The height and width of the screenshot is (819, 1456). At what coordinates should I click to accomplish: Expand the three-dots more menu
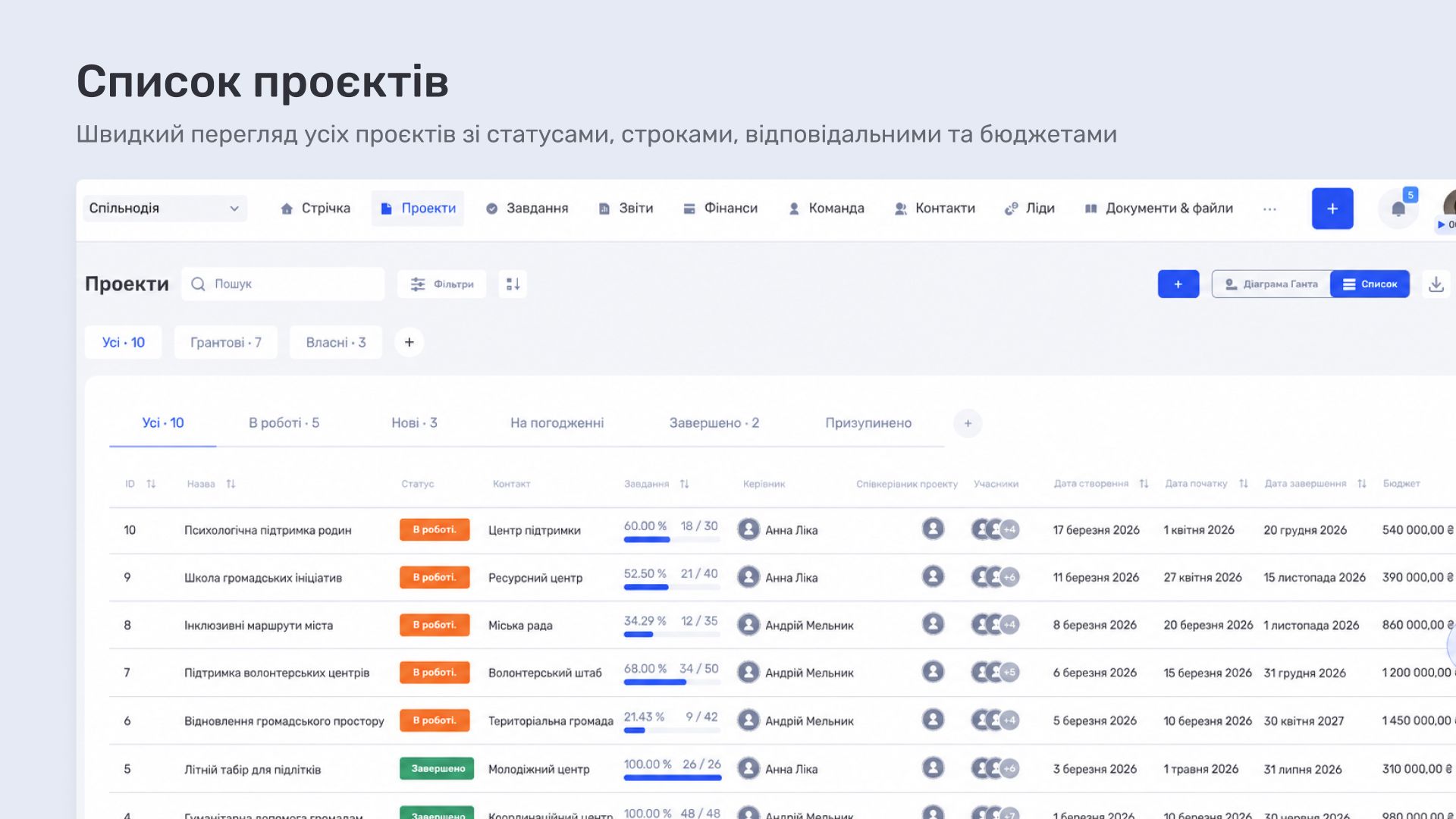tap(1269, 209)
